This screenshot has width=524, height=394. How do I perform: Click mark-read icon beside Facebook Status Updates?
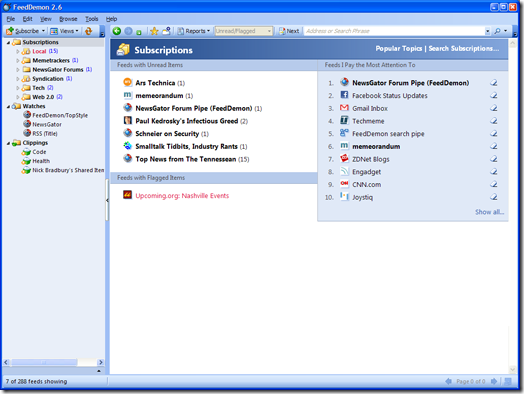[x=494, y=95]
